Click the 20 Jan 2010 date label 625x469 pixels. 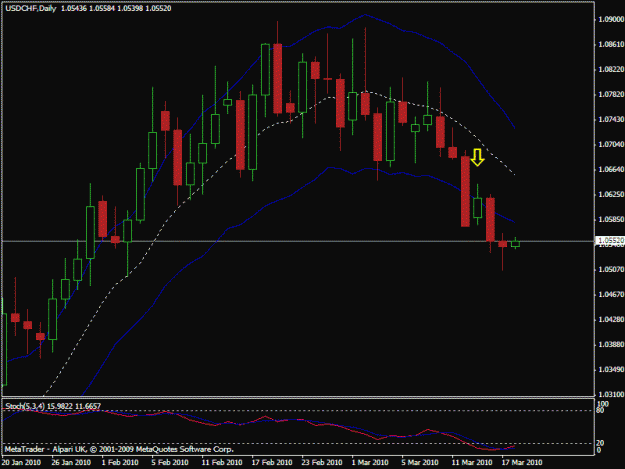tap(21, 463)
